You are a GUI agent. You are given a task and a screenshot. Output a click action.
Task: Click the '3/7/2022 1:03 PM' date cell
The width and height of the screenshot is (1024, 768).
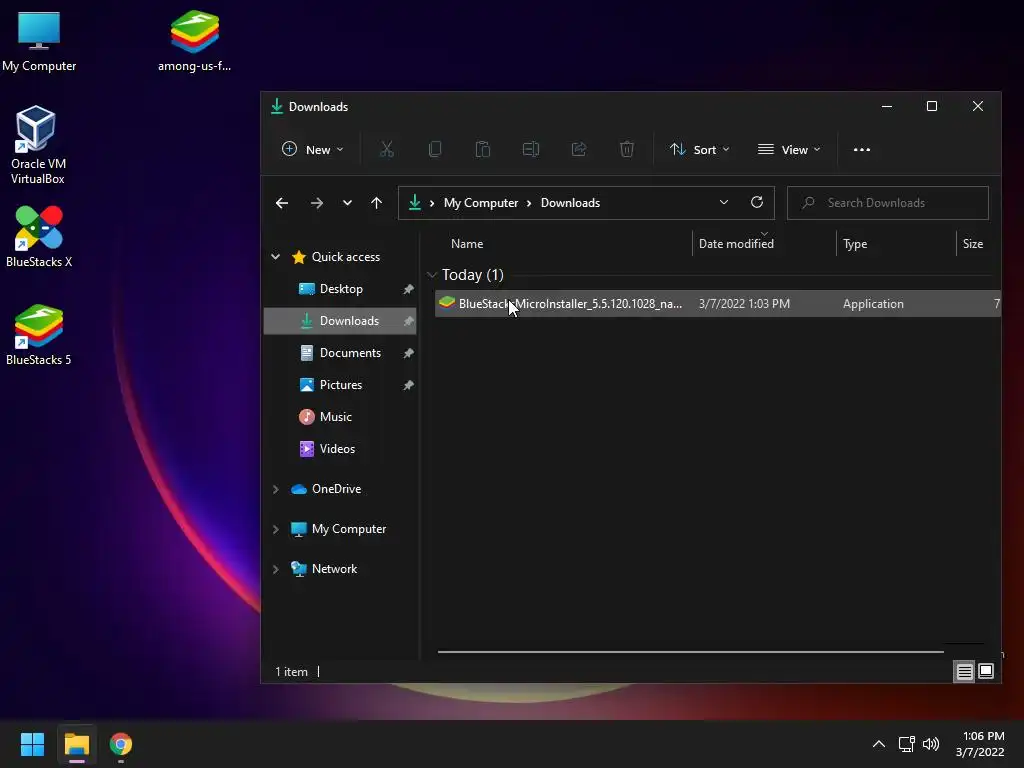tap(744, 304)
